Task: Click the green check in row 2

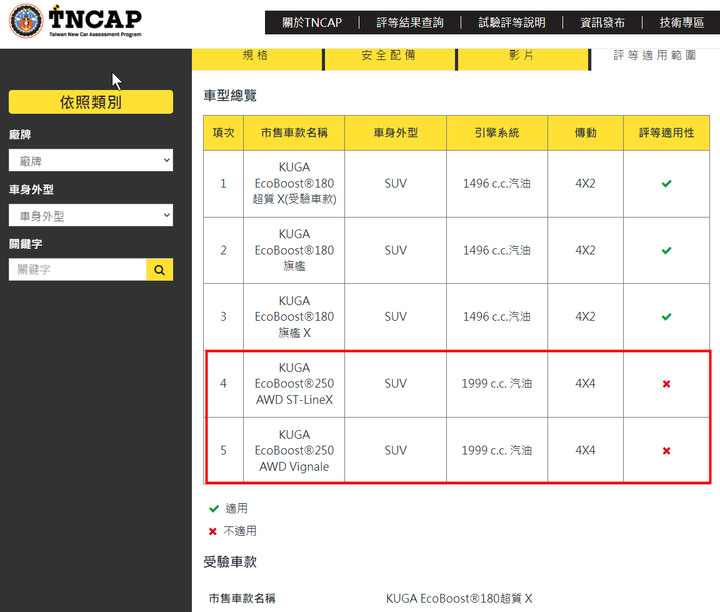Action: [x=666, y=250]
